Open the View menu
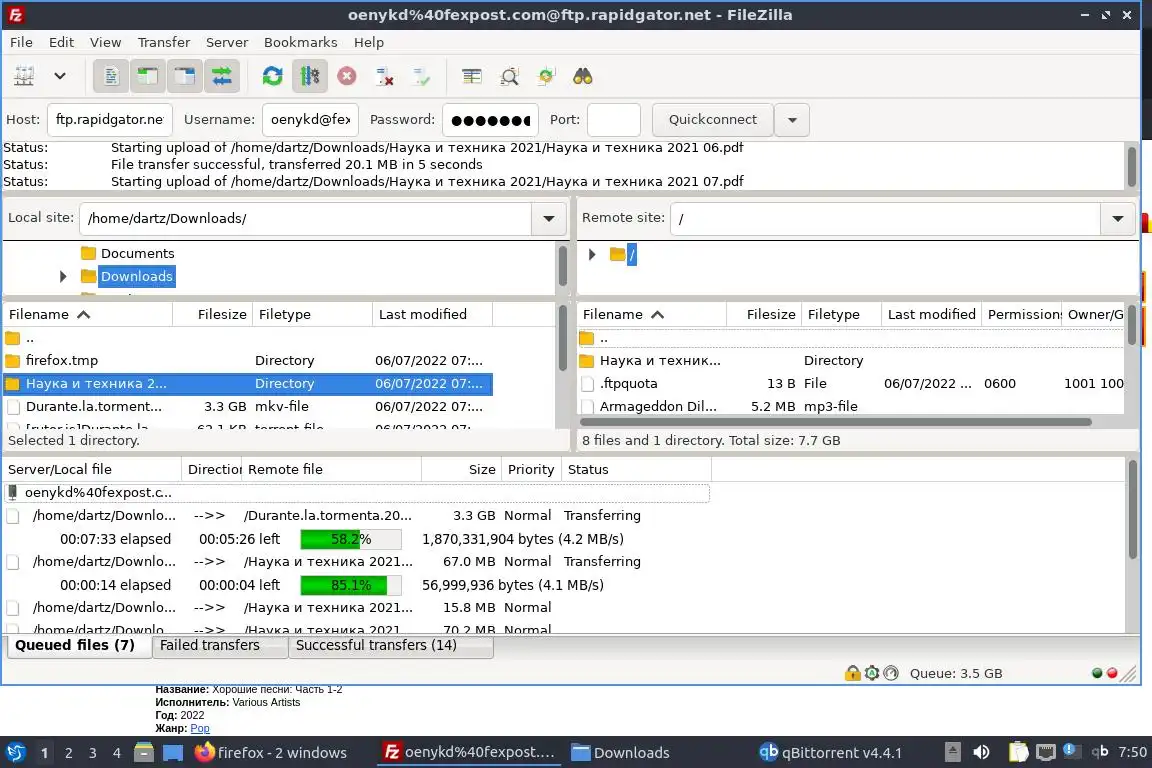Screen dimensions: 1152x768 105,42
